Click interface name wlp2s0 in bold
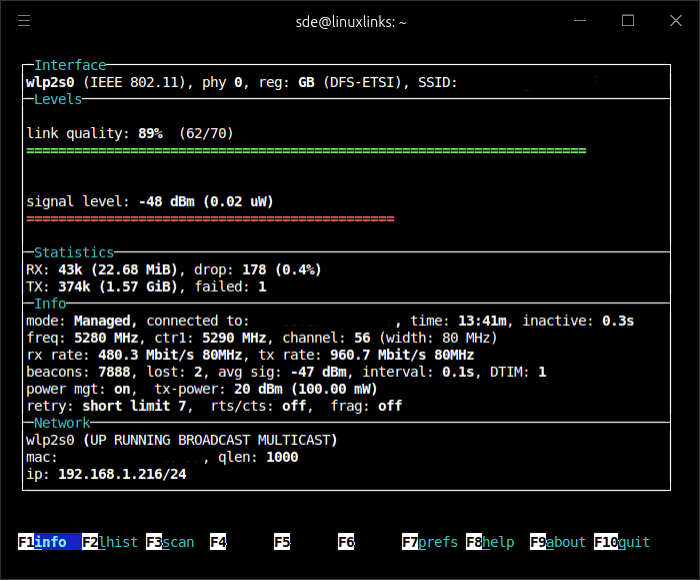Screen dimensions: 700x580 [x=50, y=82]
